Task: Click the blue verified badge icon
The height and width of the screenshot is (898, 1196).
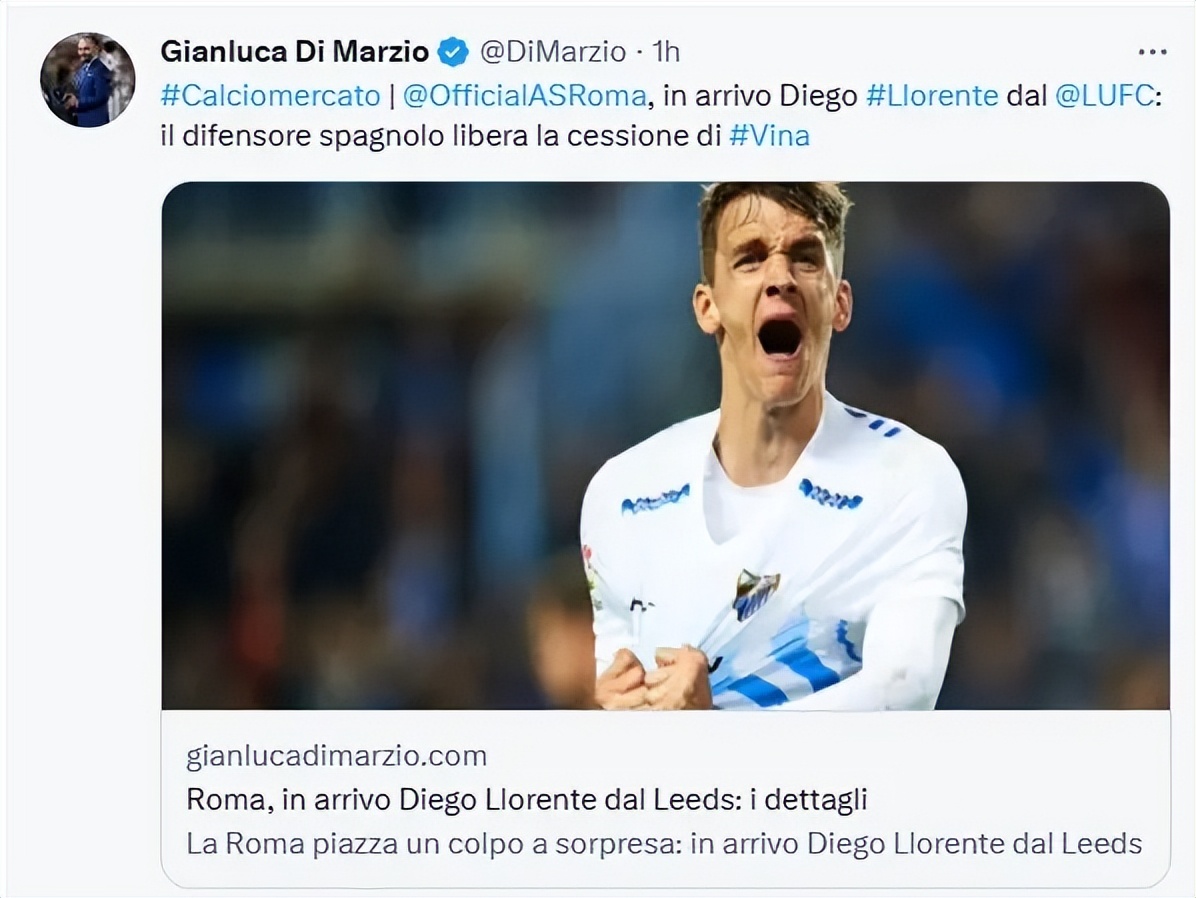Action: (453, 52)
